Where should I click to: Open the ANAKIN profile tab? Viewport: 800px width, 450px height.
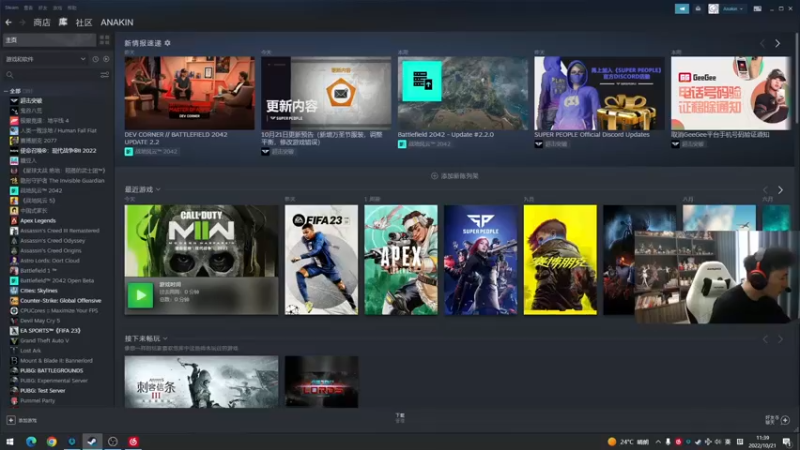coord(117,22)
